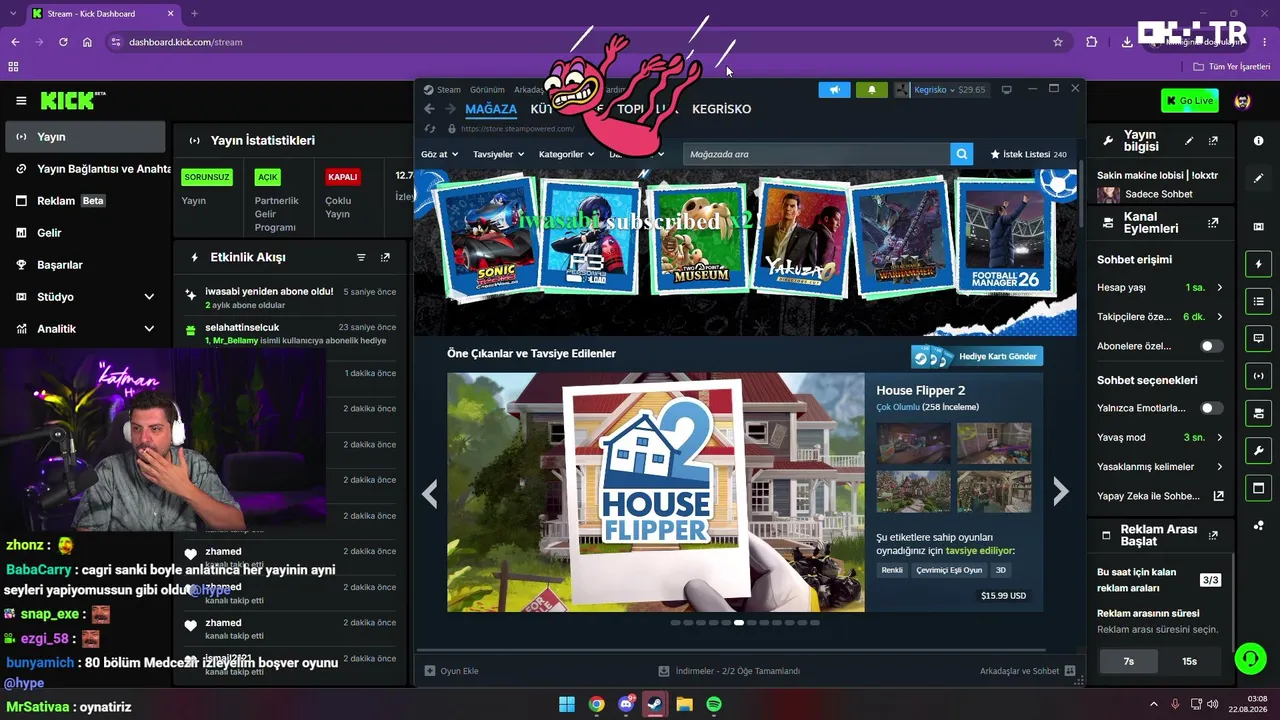Click the list icon in Kick's right rail
The height and width of the screenshot is (720, 1280).
(1258, 301)
